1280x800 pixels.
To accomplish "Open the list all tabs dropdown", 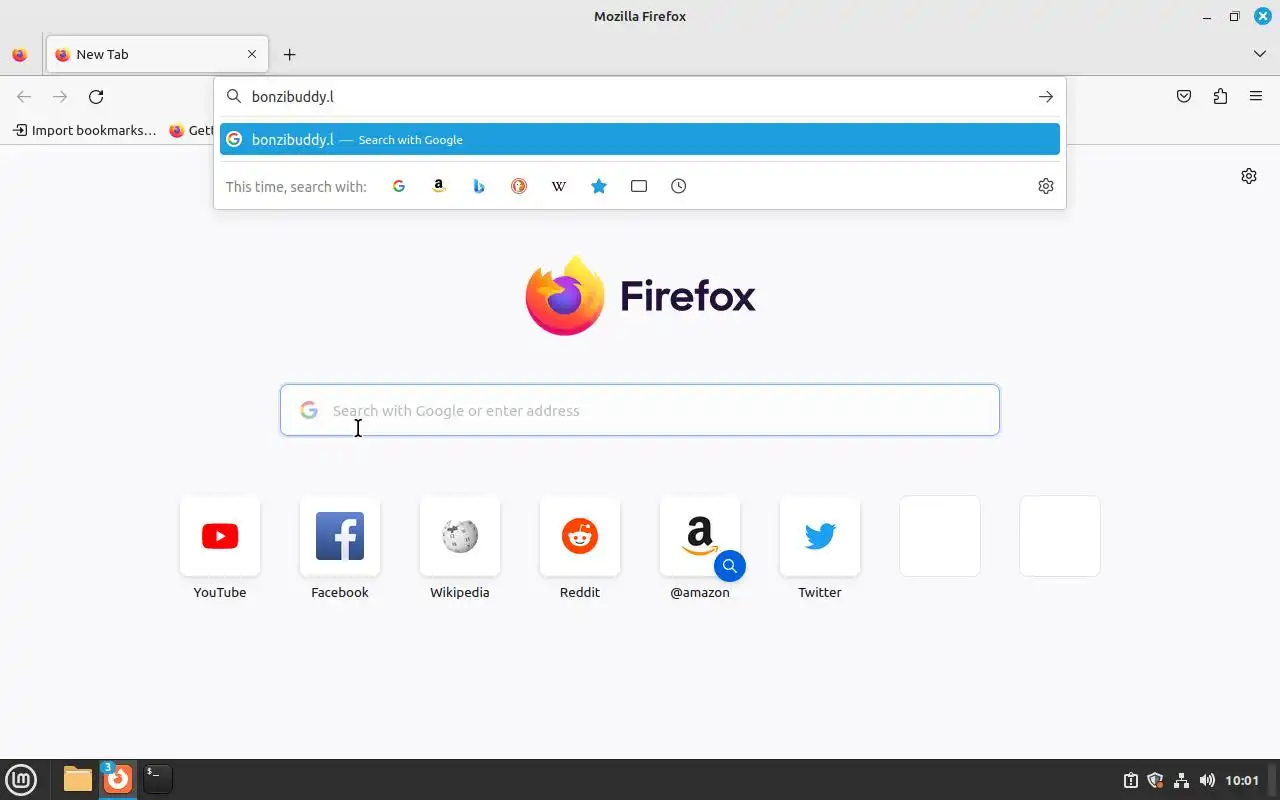I will (x=1259, y=54).
